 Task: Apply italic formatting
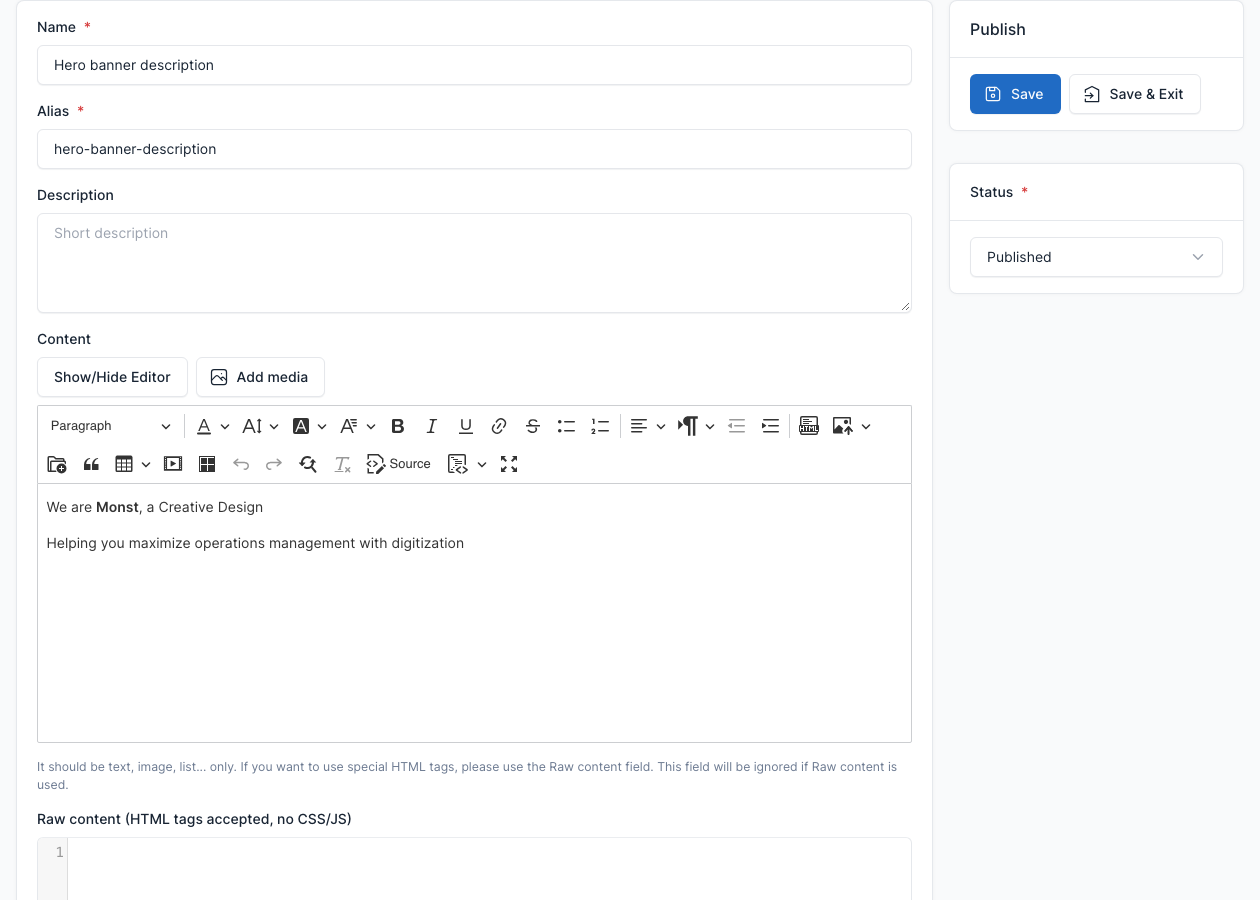(432, 426)
